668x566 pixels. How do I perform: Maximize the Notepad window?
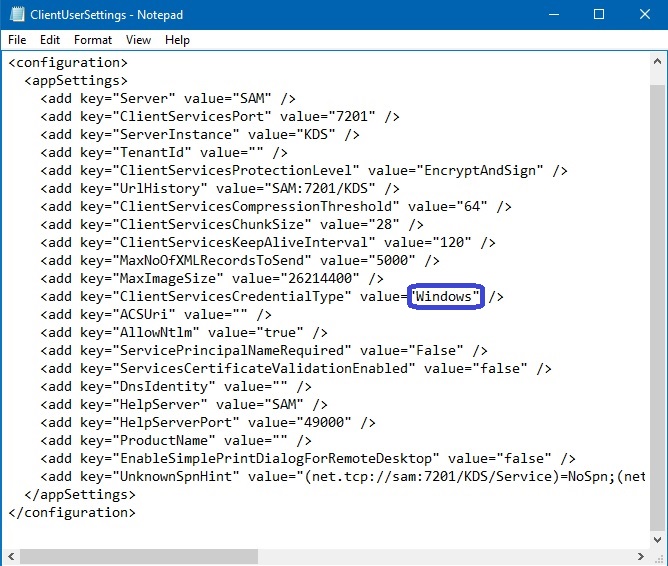click(x=599, y=14)
